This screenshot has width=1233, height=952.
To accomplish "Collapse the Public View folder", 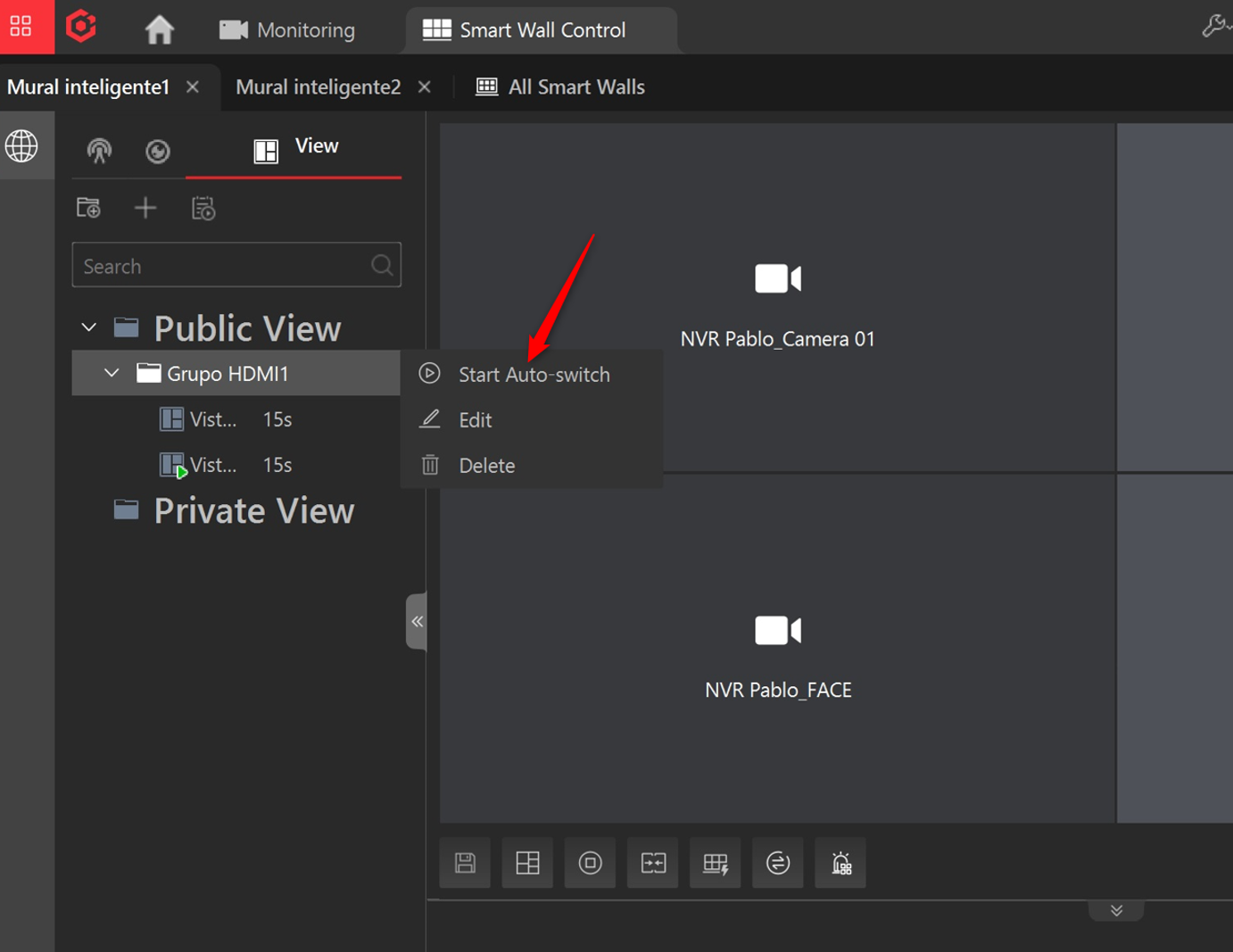I will click(x=88, y=327).
